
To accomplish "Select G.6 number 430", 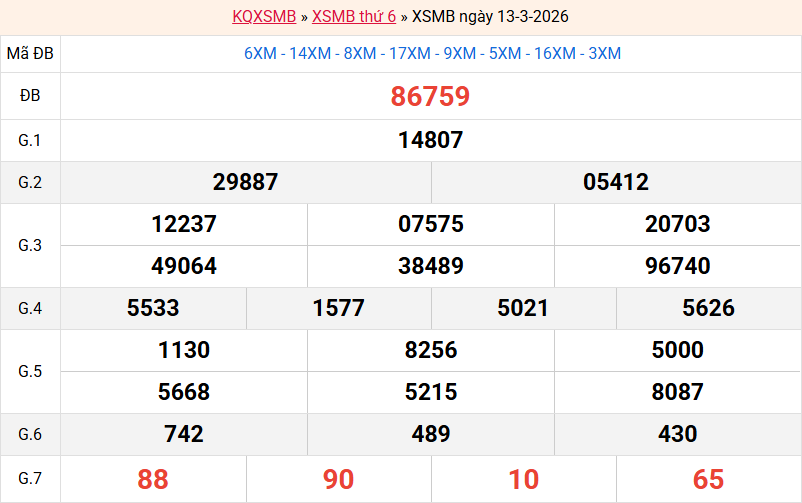I will click(x=677, y=434).
